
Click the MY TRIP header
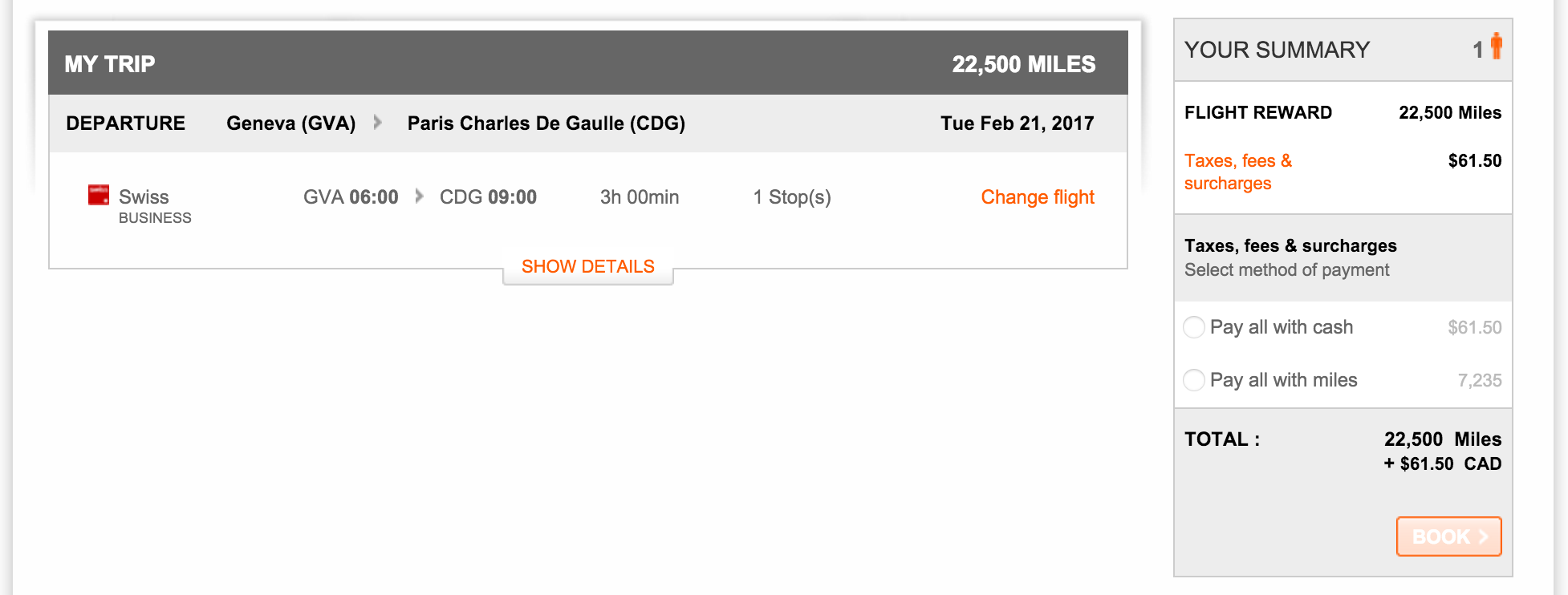tap(110, 64)
